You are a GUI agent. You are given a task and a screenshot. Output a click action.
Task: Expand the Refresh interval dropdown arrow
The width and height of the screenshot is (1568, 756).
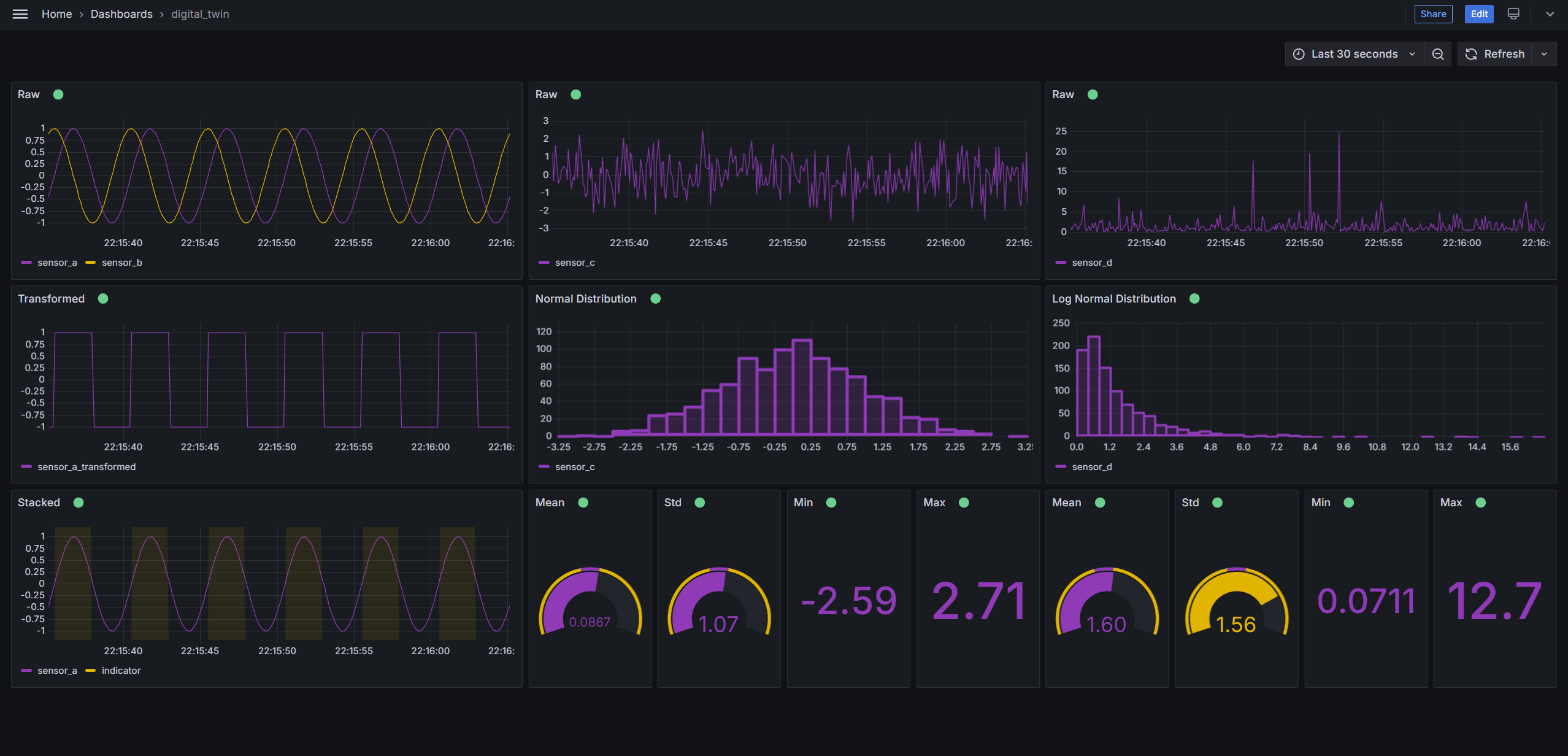[x=1544, y=54]
